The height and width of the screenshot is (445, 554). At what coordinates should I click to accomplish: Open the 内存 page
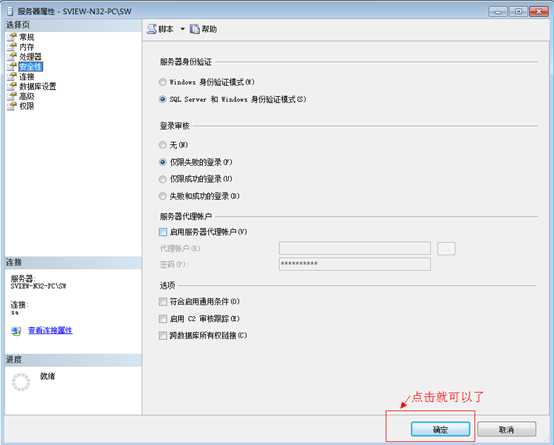[x=26, y=47]
